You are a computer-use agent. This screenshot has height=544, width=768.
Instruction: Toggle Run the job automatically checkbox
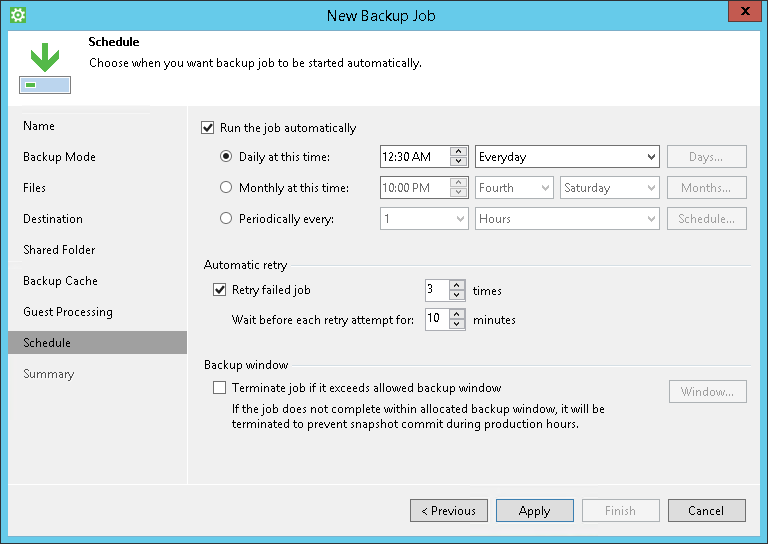(x=208, y=128)
